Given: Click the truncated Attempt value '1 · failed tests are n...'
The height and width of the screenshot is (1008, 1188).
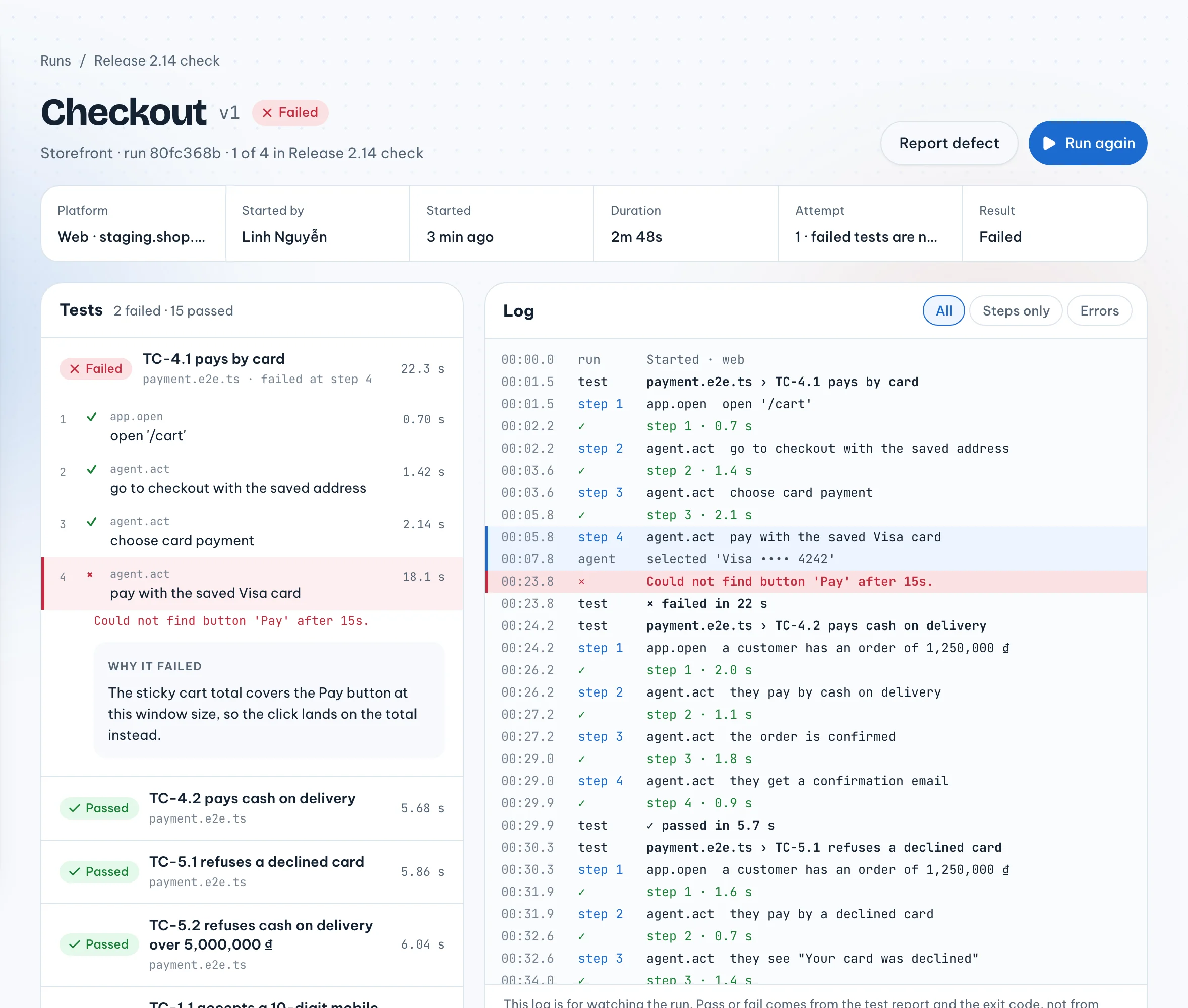Looking at the screenshot, I should [866, 237].
